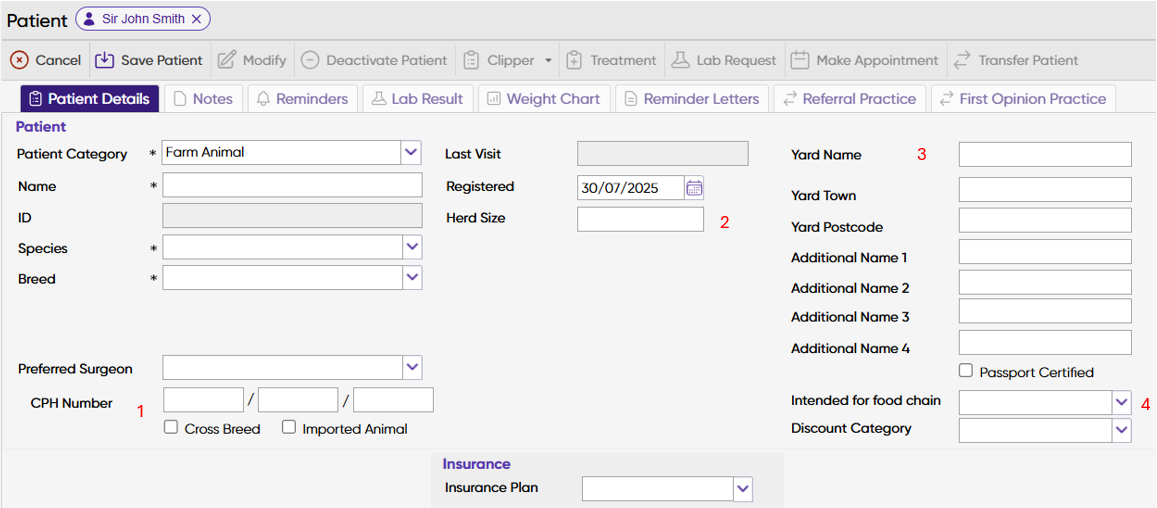
Task: Click the Additional Name 1 field
Action: coord(1045,251)
